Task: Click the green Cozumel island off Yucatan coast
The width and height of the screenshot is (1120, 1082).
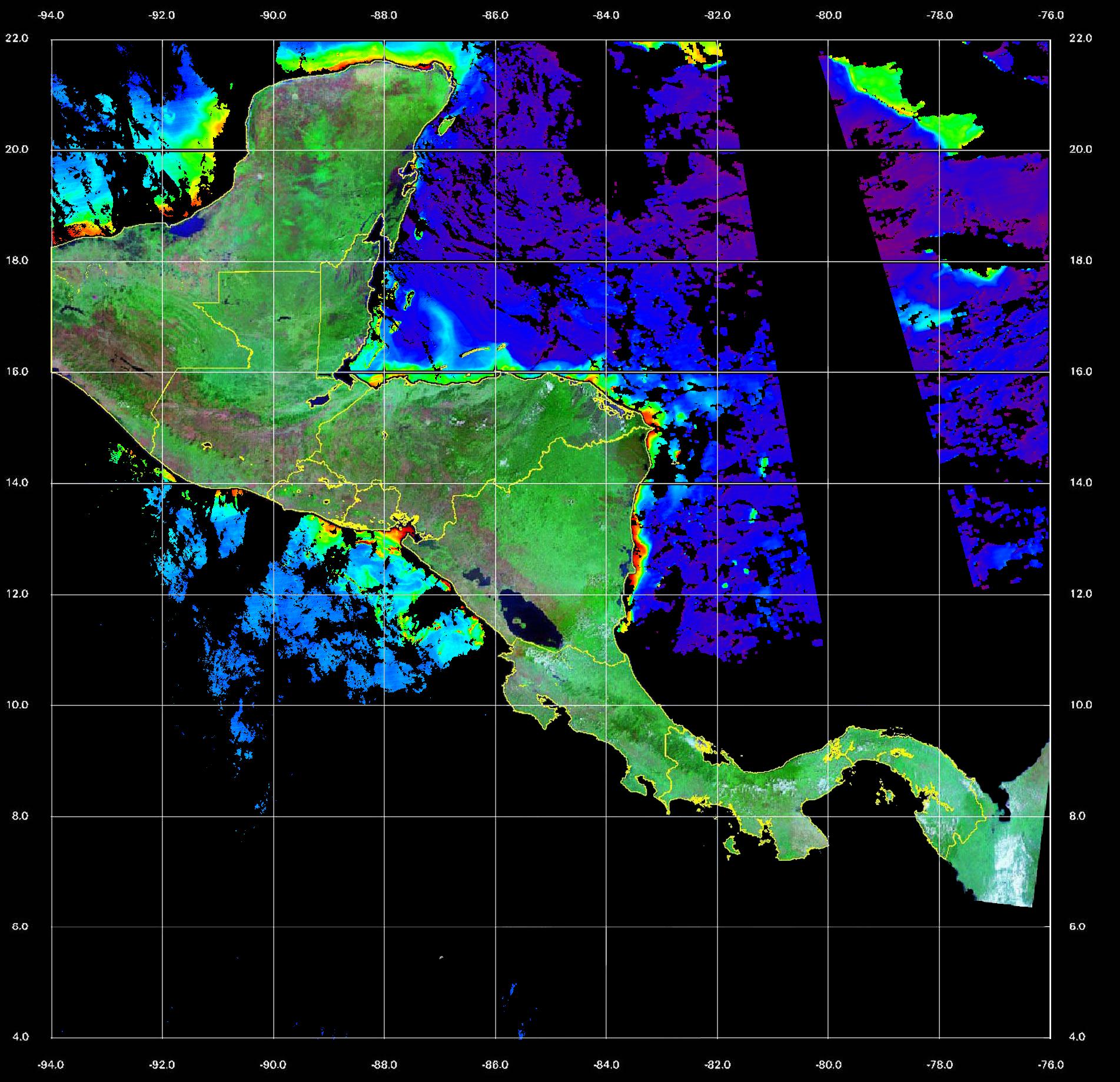Action: 446,124
